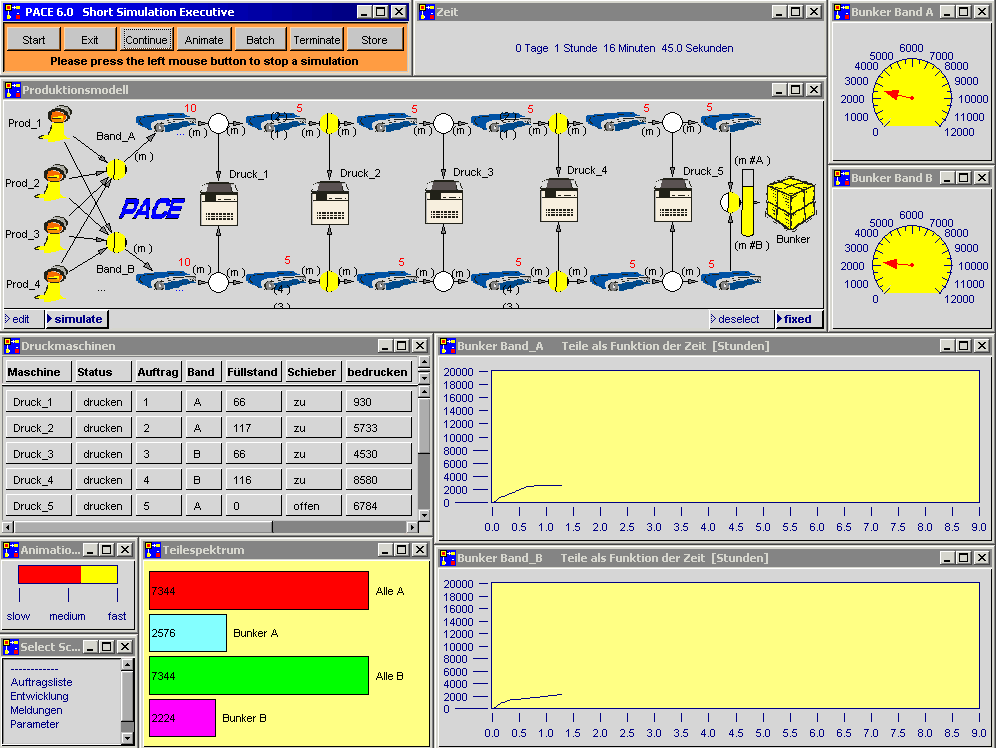Click the red Alle A bar
This screenshot has width=996, height=748.
[259, 591]
